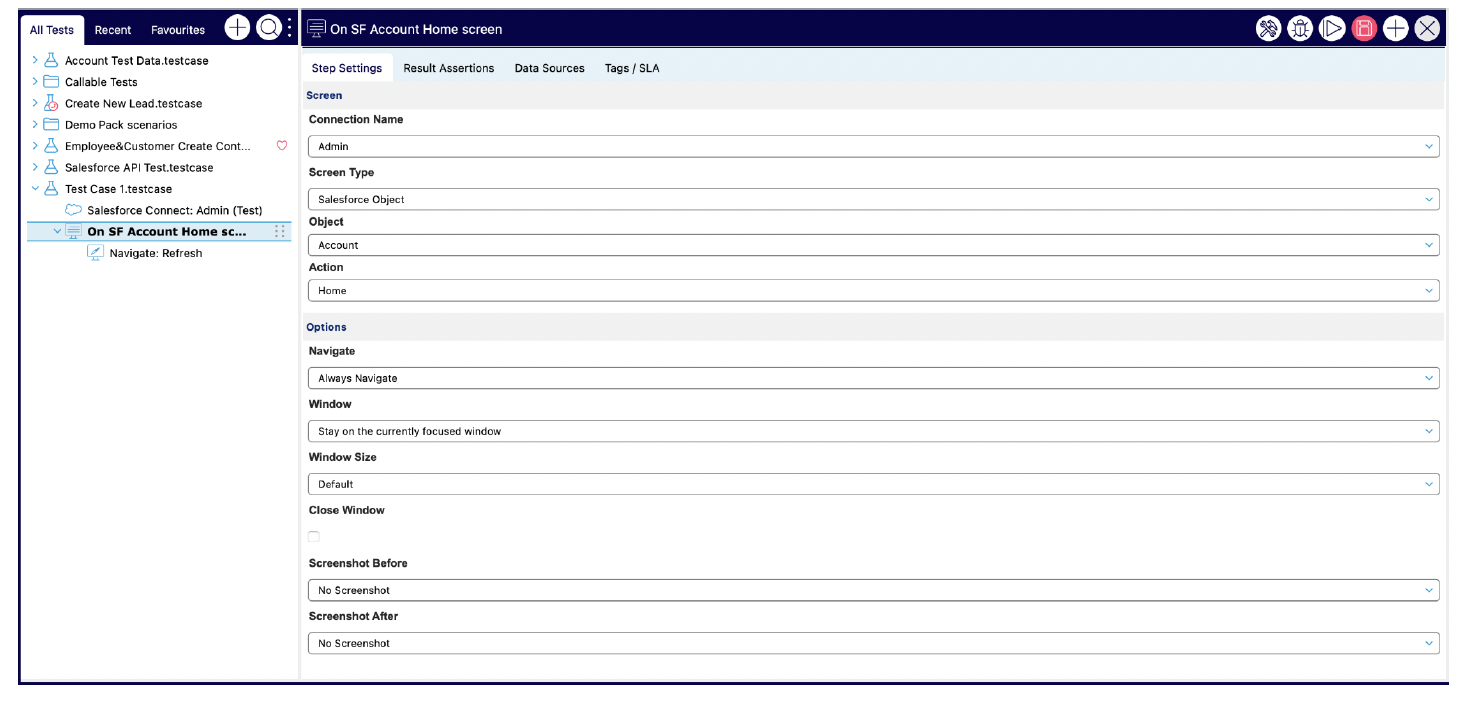Viewport: 1462px width, 716px height.
Task: Select the Navigate: Refresh step
Action: pos(156,253)
